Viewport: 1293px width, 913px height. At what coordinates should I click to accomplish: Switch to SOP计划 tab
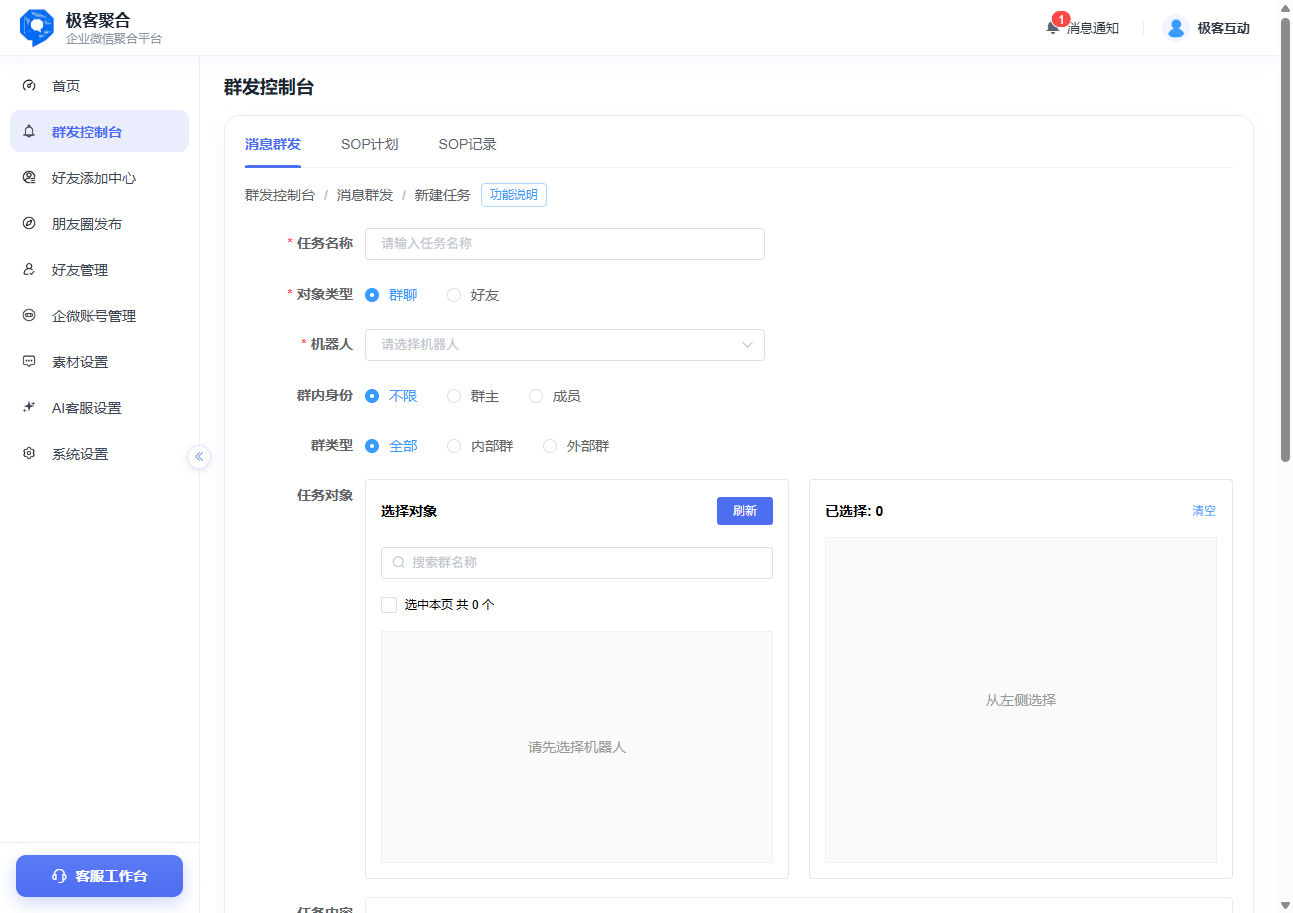pyautogui.click(x=370, y=144)
